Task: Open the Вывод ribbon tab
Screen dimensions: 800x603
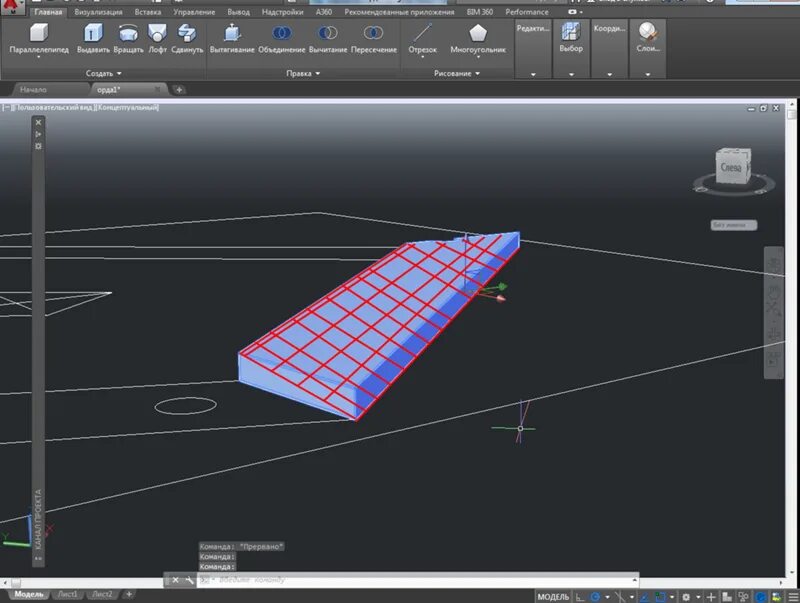Action: (x=238, y=12)
